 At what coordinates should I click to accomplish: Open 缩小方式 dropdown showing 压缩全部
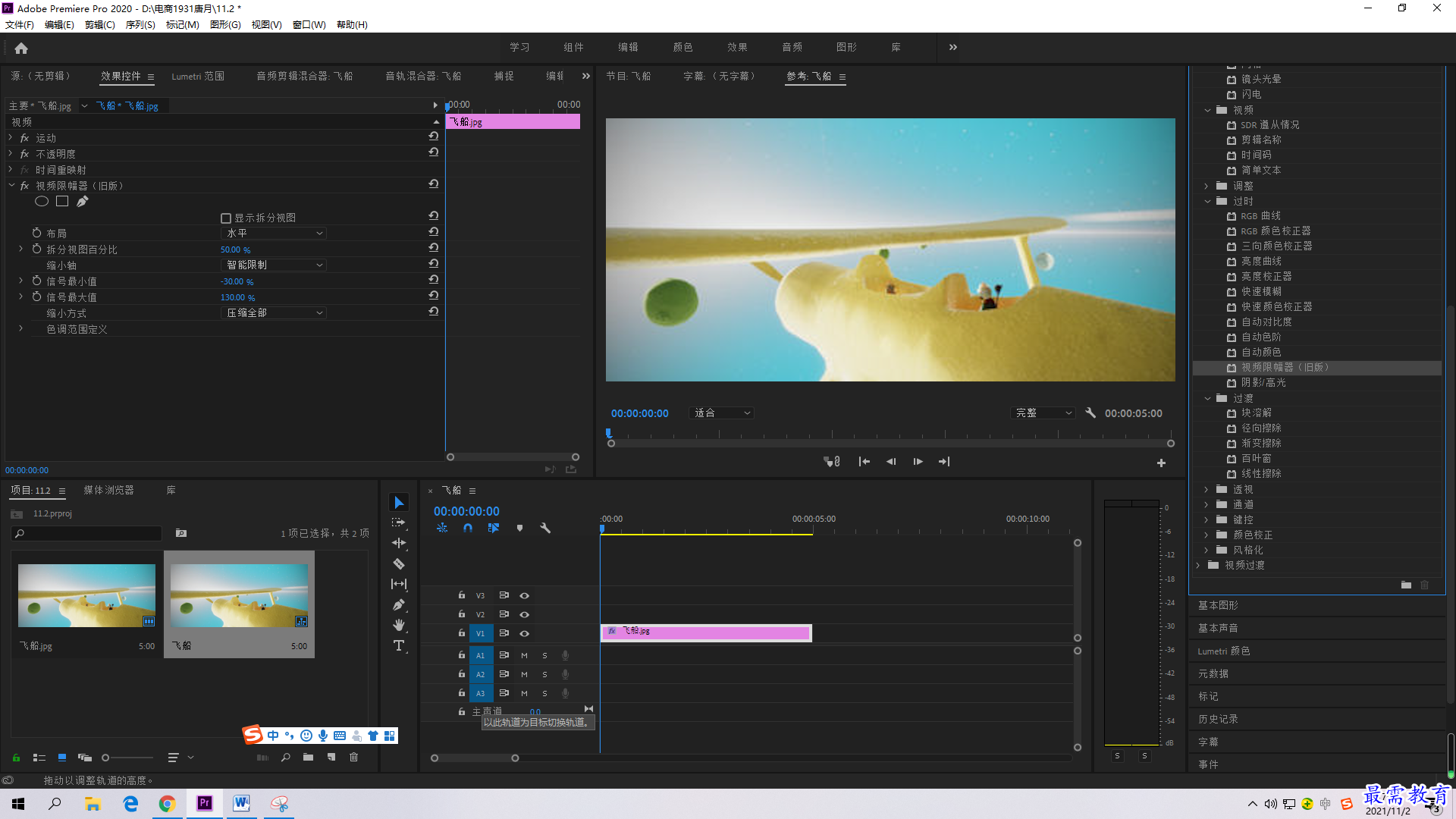pyautogui.click(x=274, y=313)
